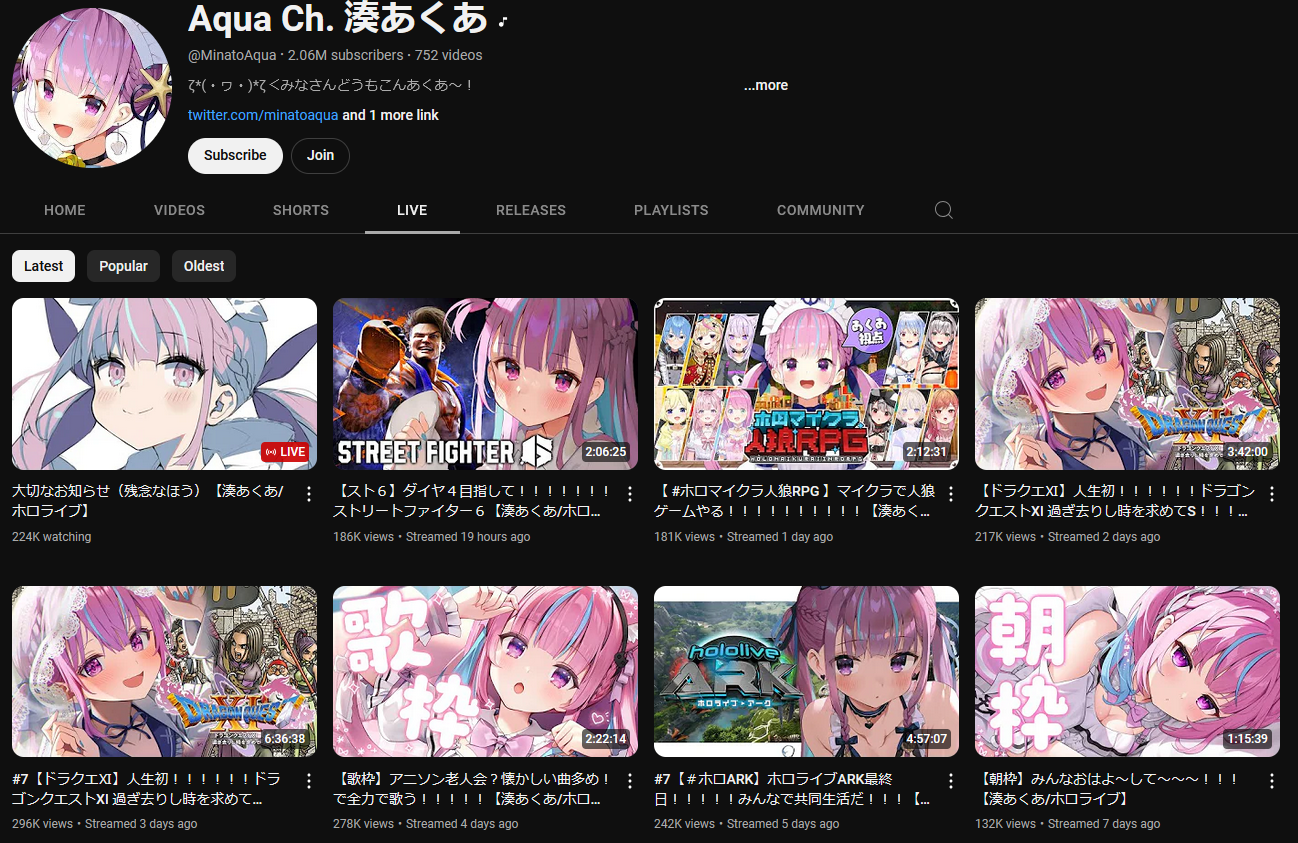Open Dragon Quest XI thumbnail lasting 3:42:00

pos(1127,384)
